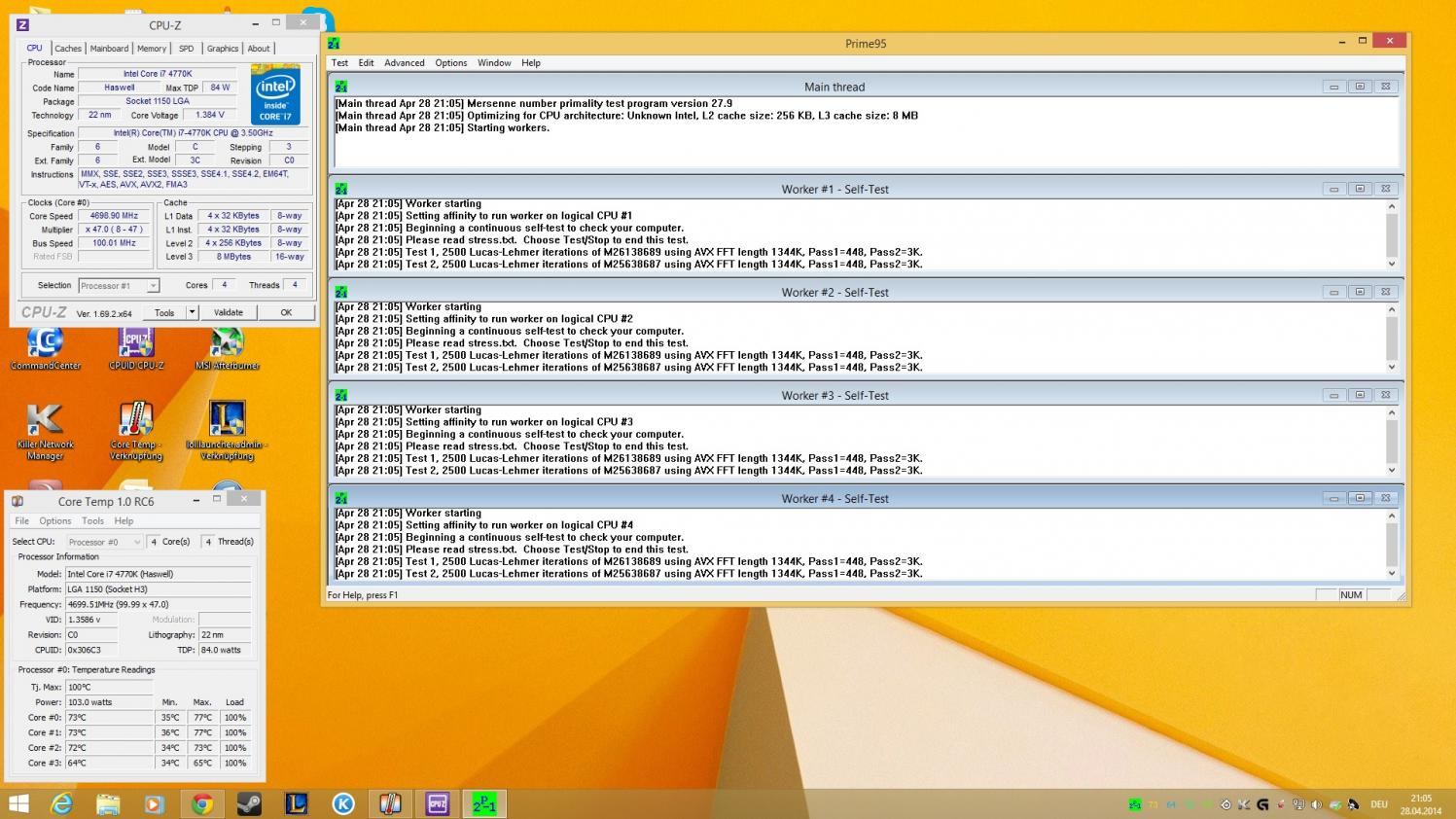Open the CPUID CPU-Z desktop shortcut

pyautogui.click(x=135, y=348)
